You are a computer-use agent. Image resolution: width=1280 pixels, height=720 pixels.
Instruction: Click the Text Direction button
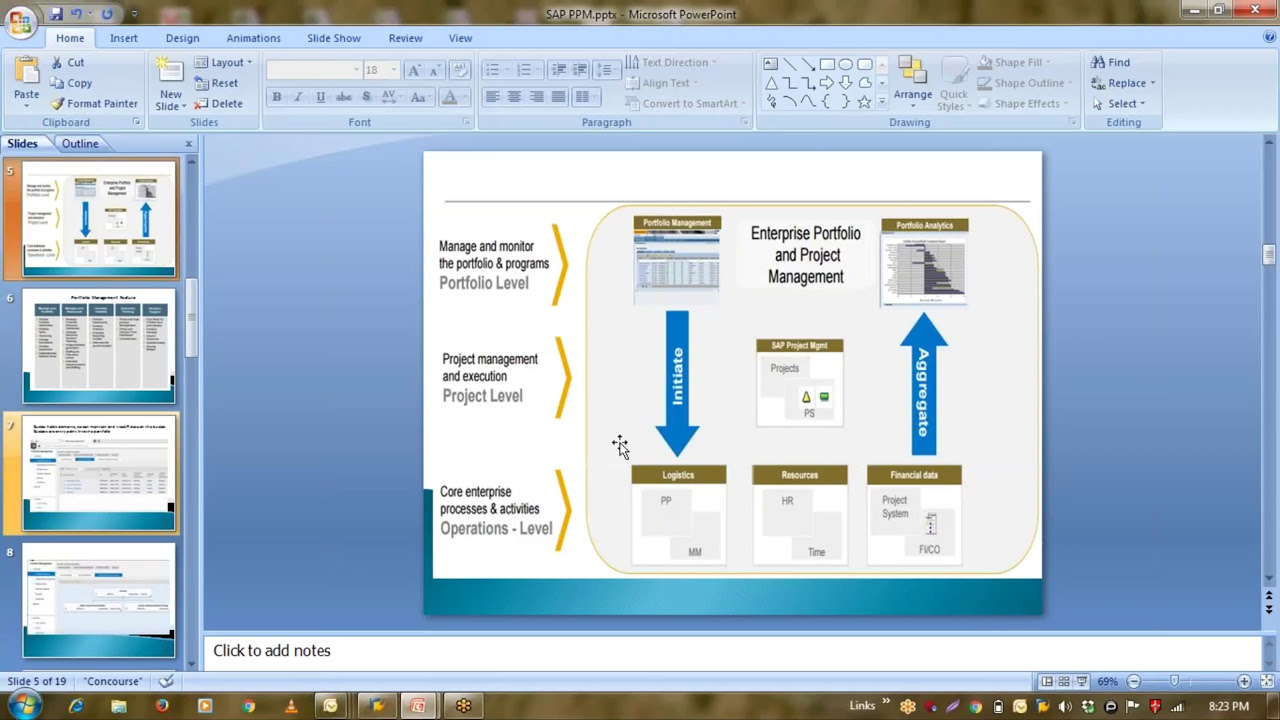coord(671,62)
